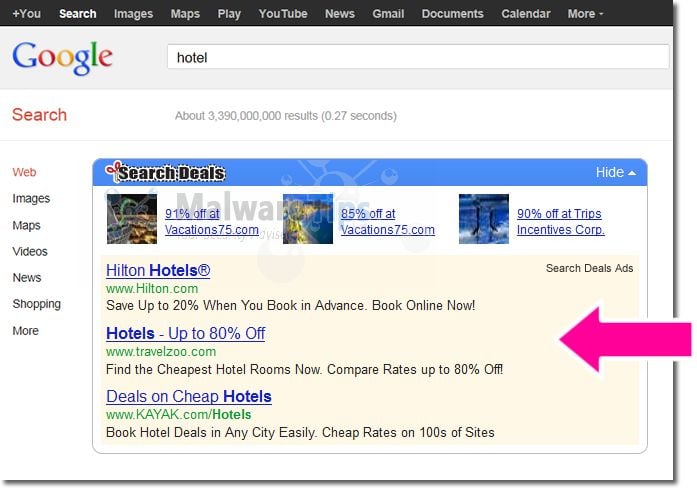Click 'Find the Cheapest Hotel Rooms' description

(x=304, y=369)
